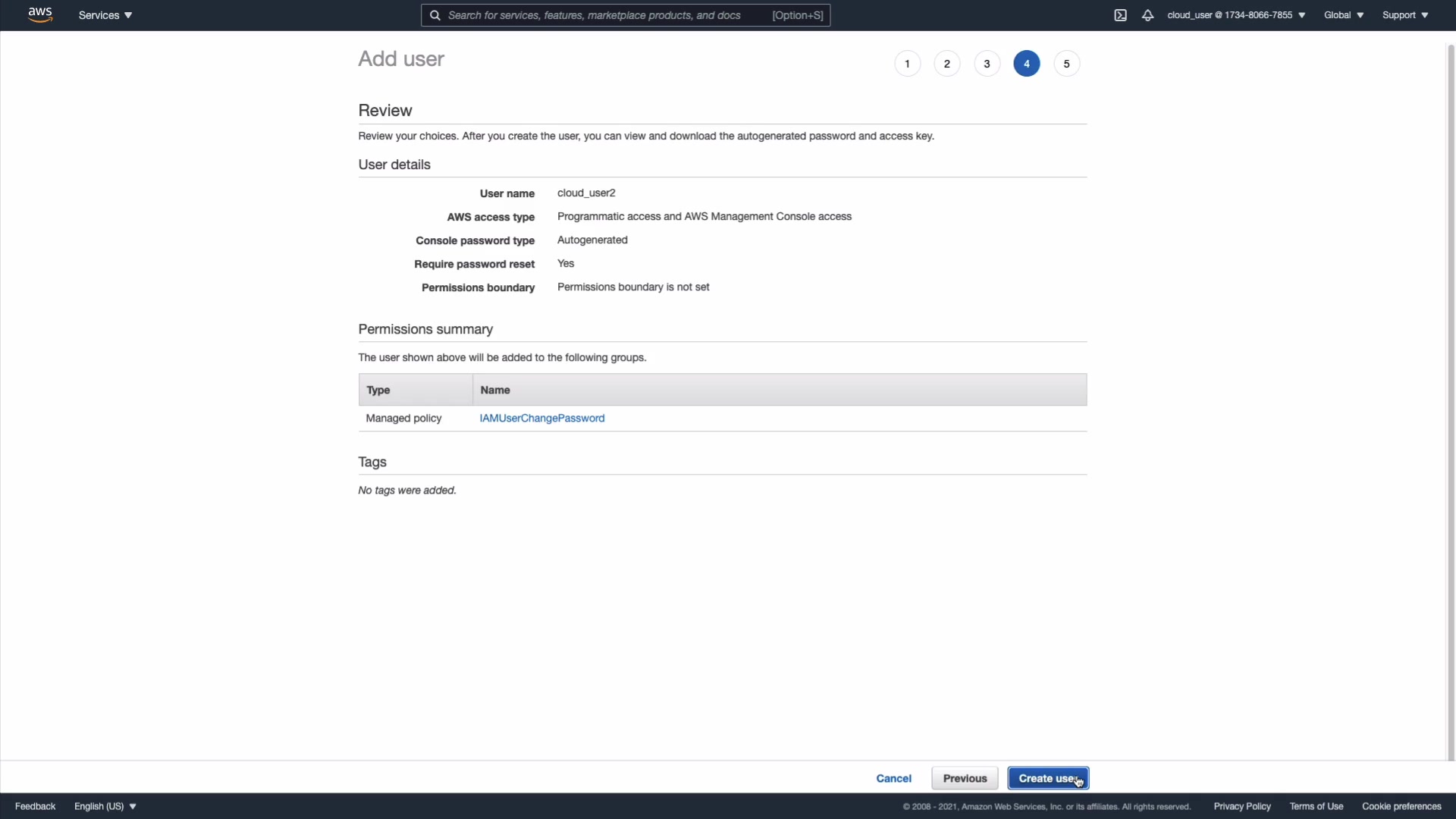The height and width of the screenshot is (819, 1456).
Task: Expand the Global region selector
Action: point(1343,15)
